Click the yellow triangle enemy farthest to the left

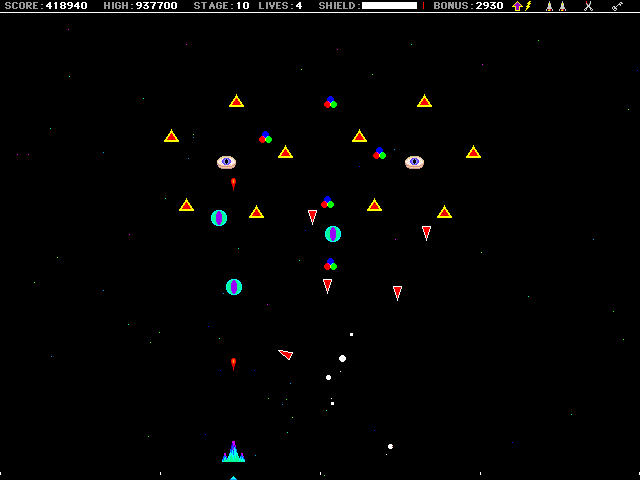[171, 136]
